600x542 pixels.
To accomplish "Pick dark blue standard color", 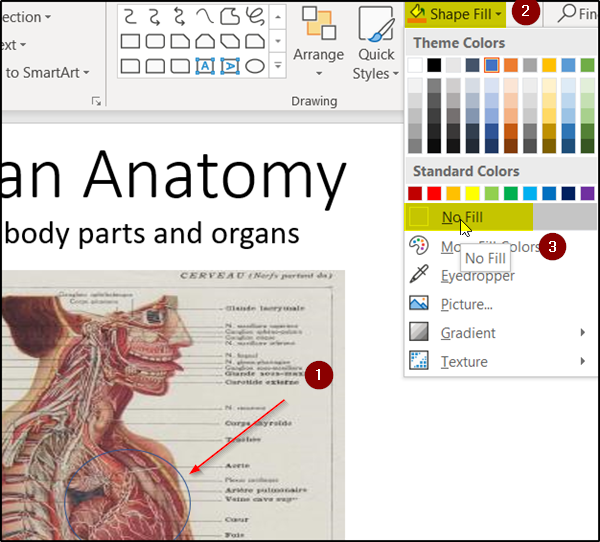I will pyautogui.click(x=568, y=193).
